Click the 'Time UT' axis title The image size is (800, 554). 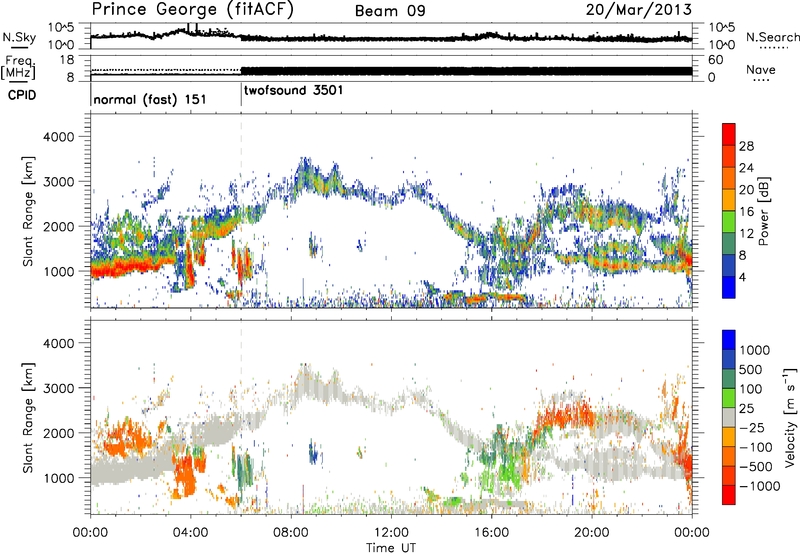391,548
